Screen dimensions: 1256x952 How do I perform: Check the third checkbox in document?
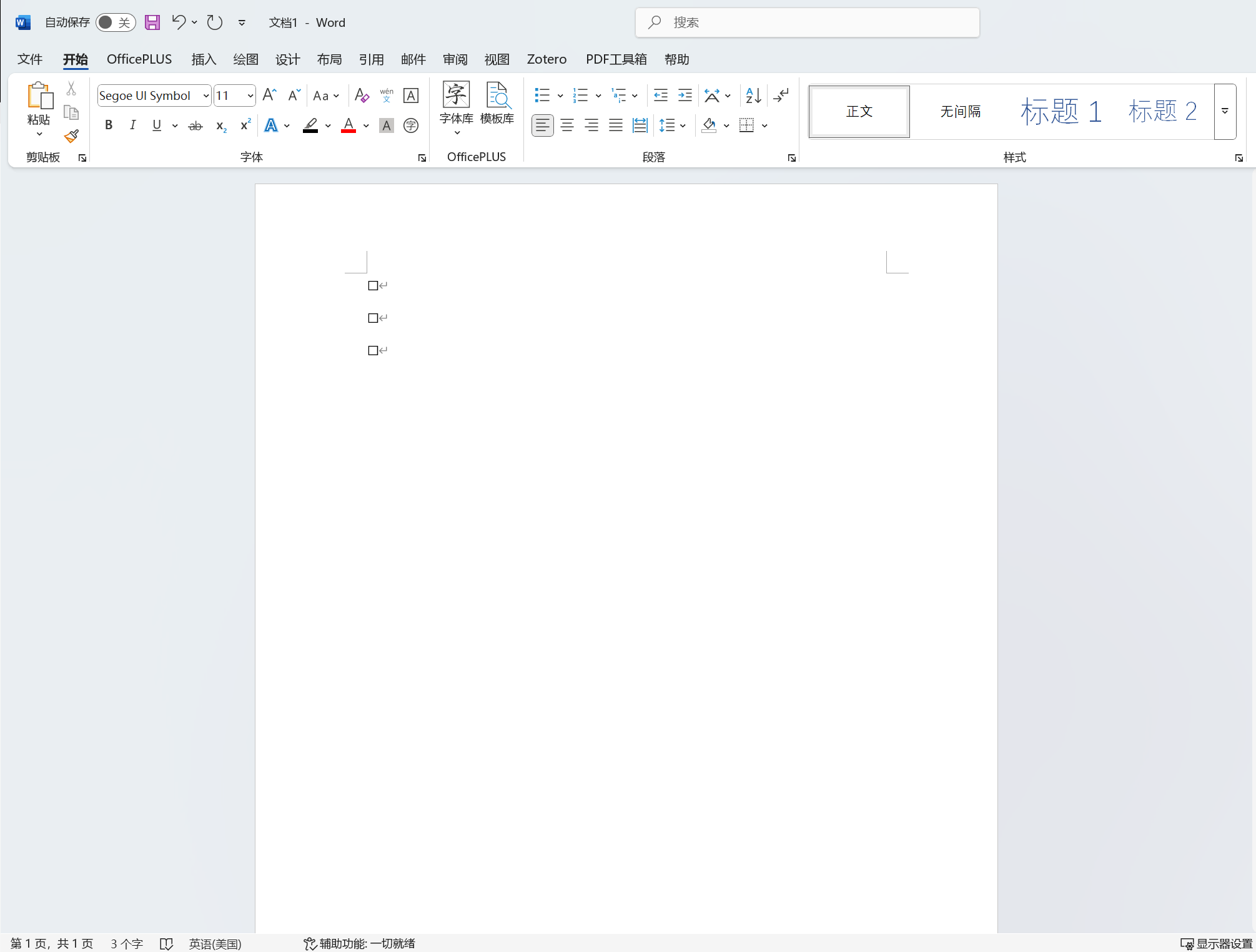373,351
